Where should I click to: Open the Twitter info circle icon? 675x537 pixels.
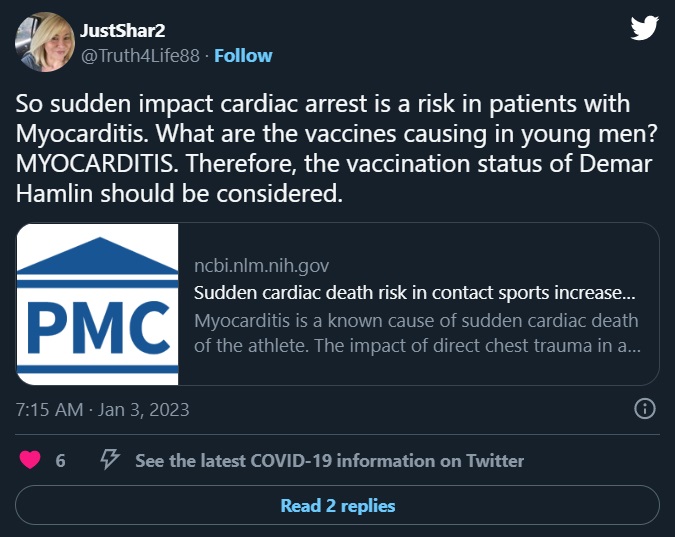(645, 409)
